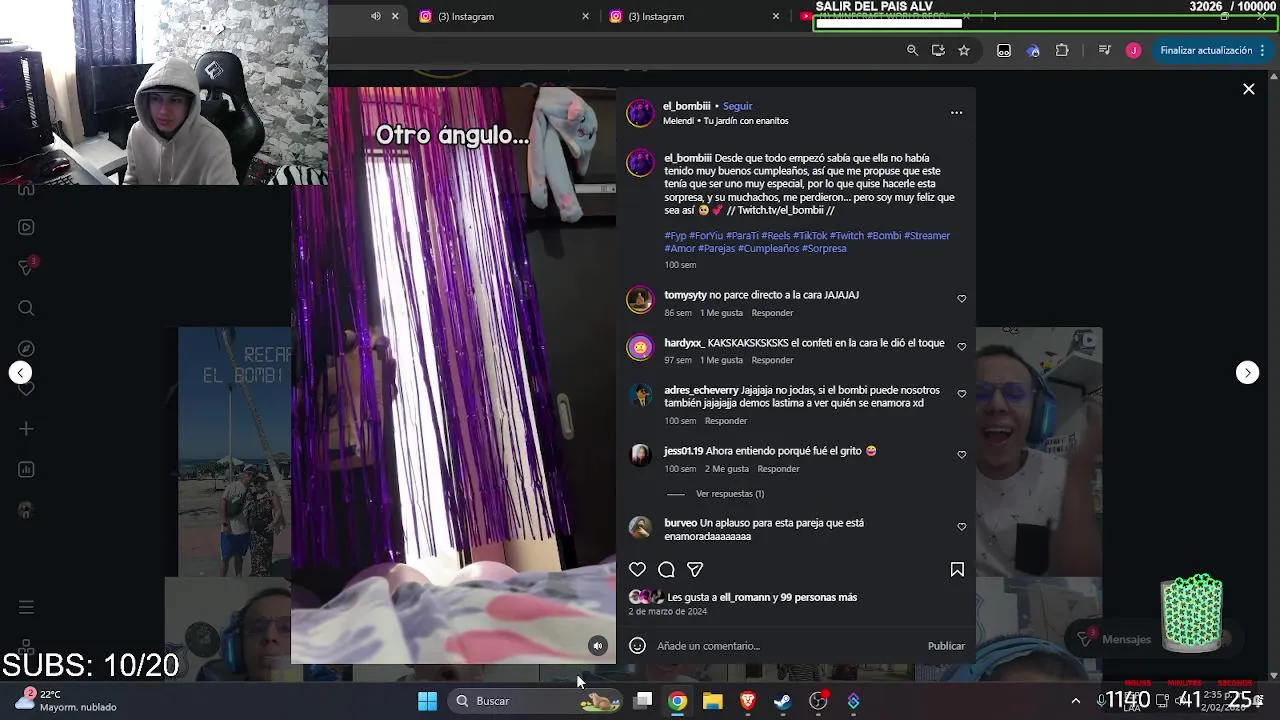
Task: Close the post viewer with the X
Action: point(1249,89)
